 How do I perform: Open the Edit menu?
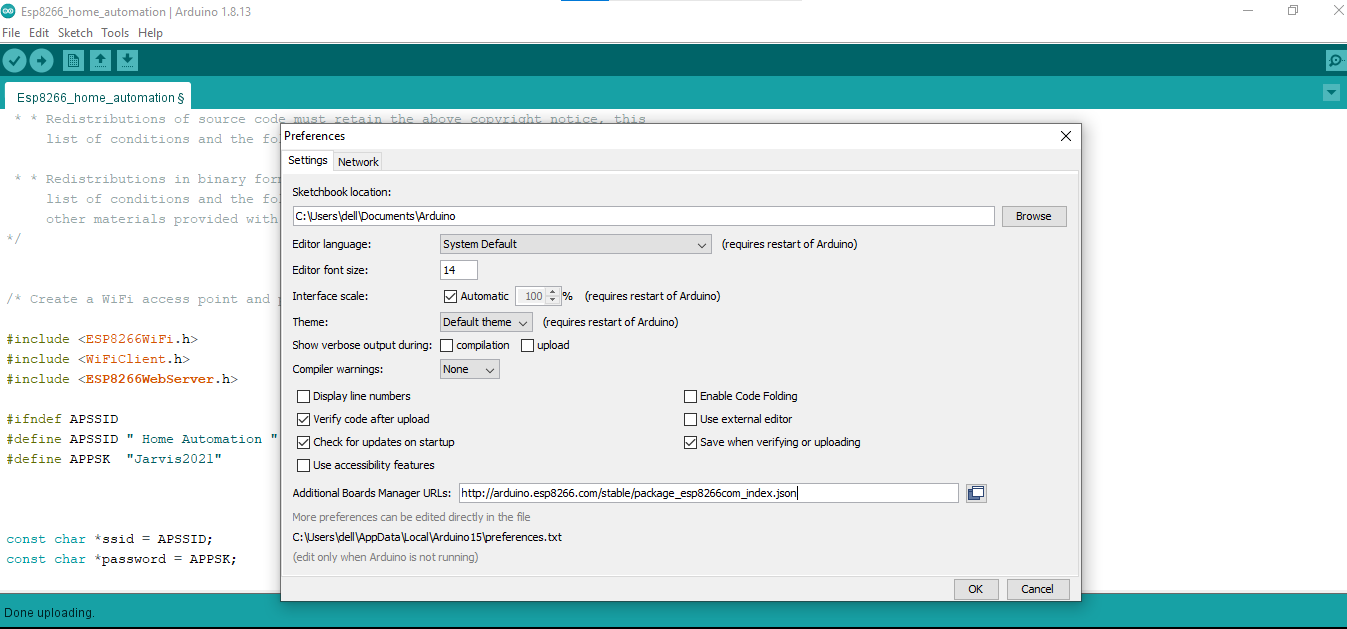pyautogui.click(x=39, y=33)
